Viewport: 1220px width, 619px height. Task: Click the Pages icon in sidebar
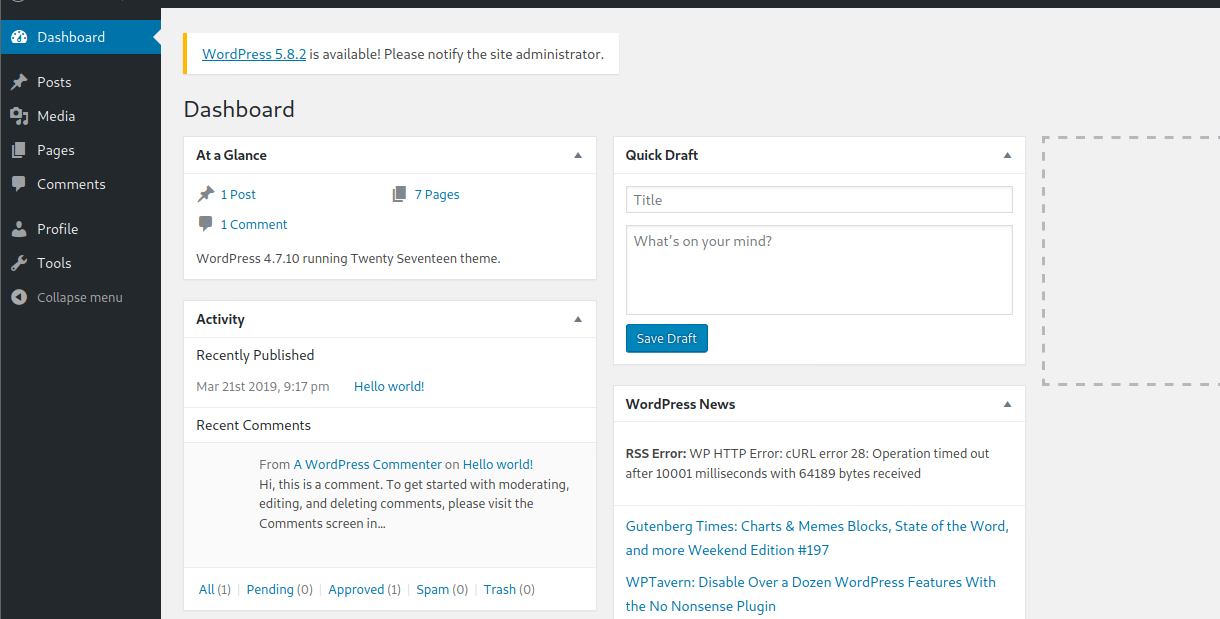[x=19, y=150]
